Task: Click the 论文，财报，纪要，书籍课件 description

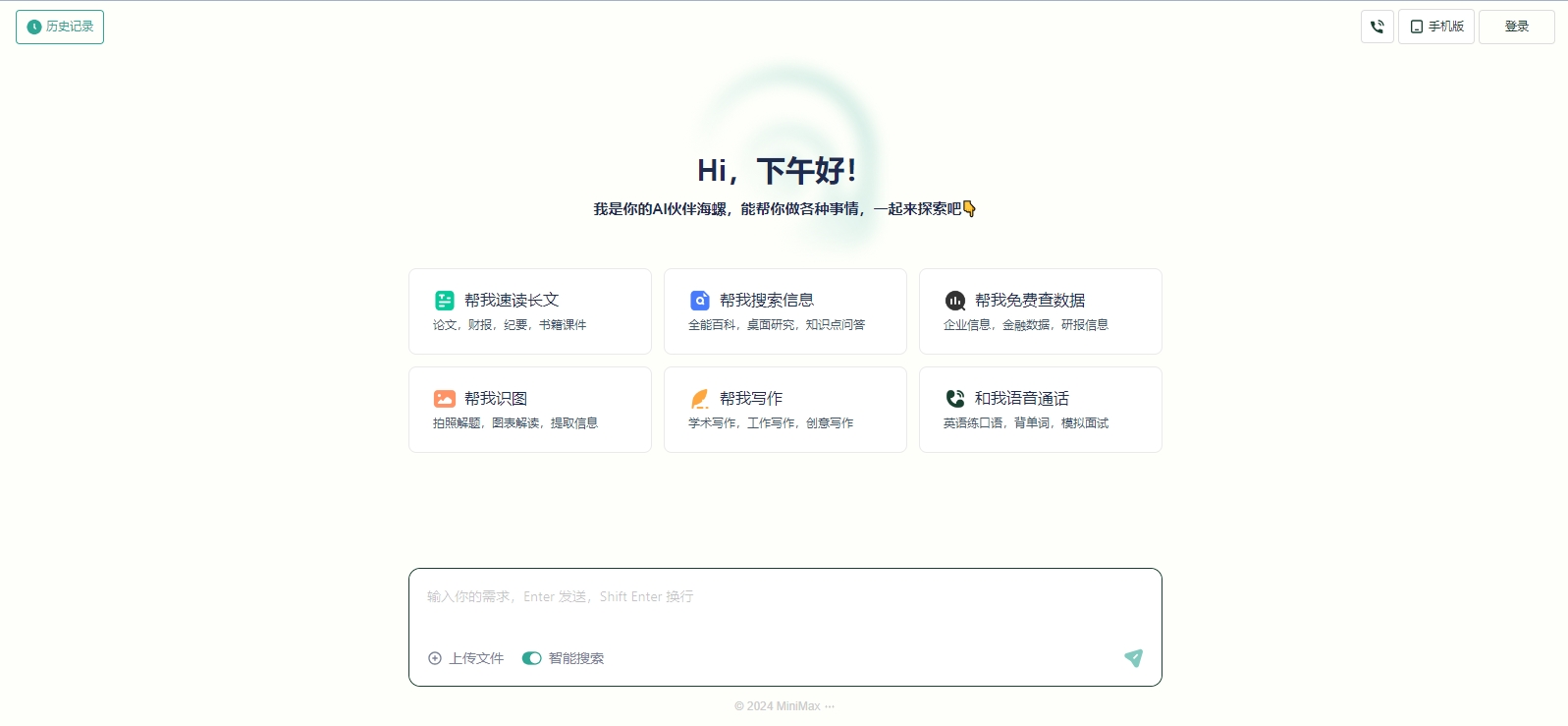Action: coord(510,325)
